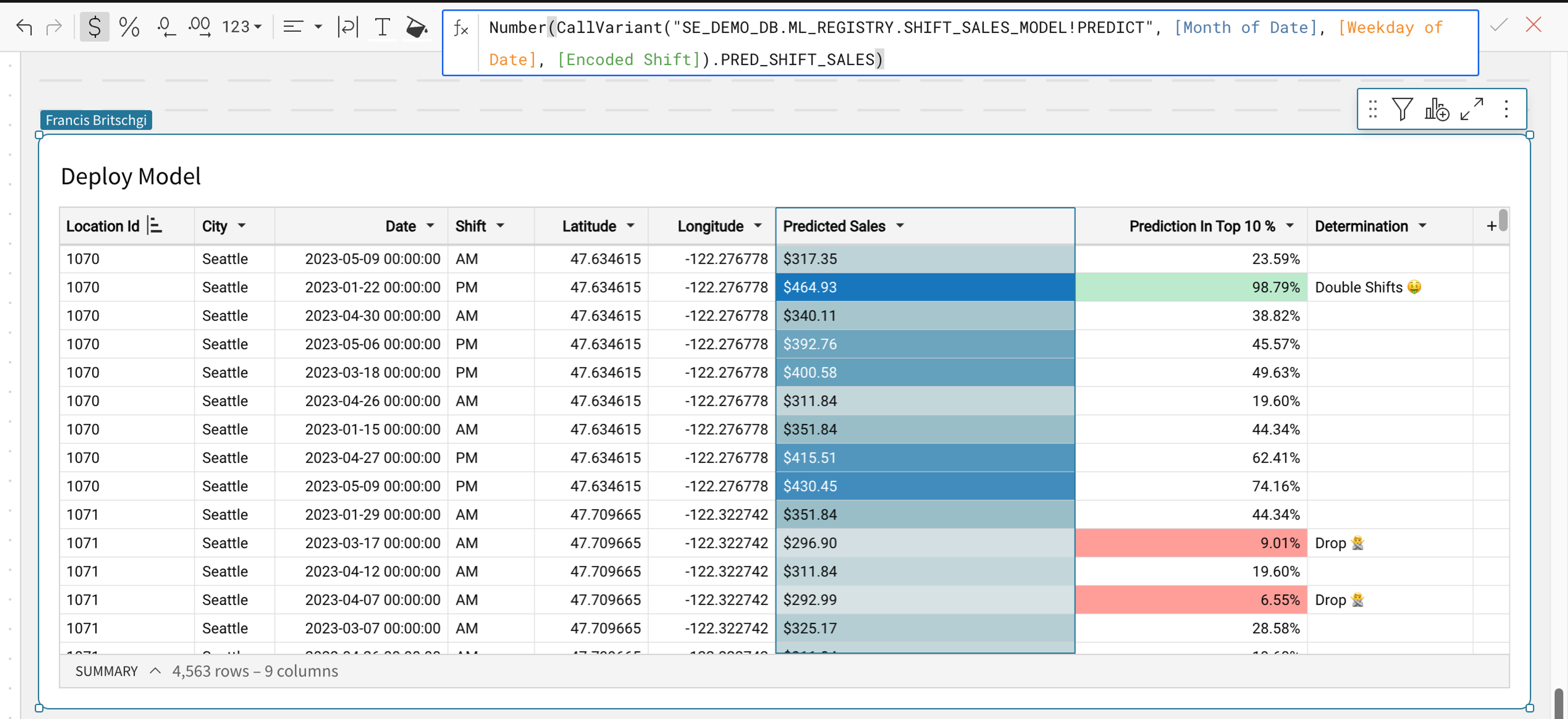Select date cell 2023-03-07 00:00:00
The width and height of the screenshot is (1568, 719).
(x=361, y=628)
